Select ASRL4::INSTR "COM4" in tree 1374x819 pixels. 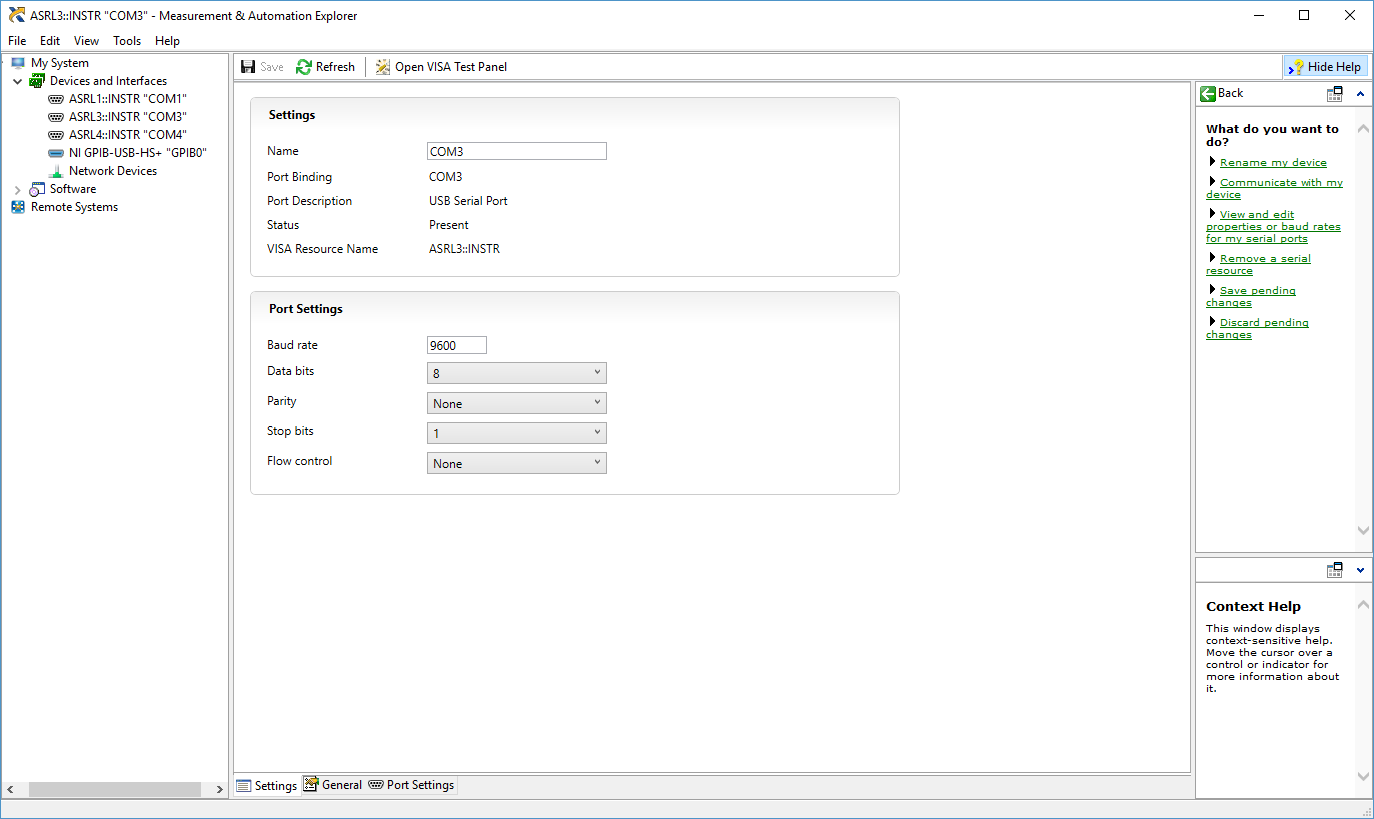coord(128,135)
